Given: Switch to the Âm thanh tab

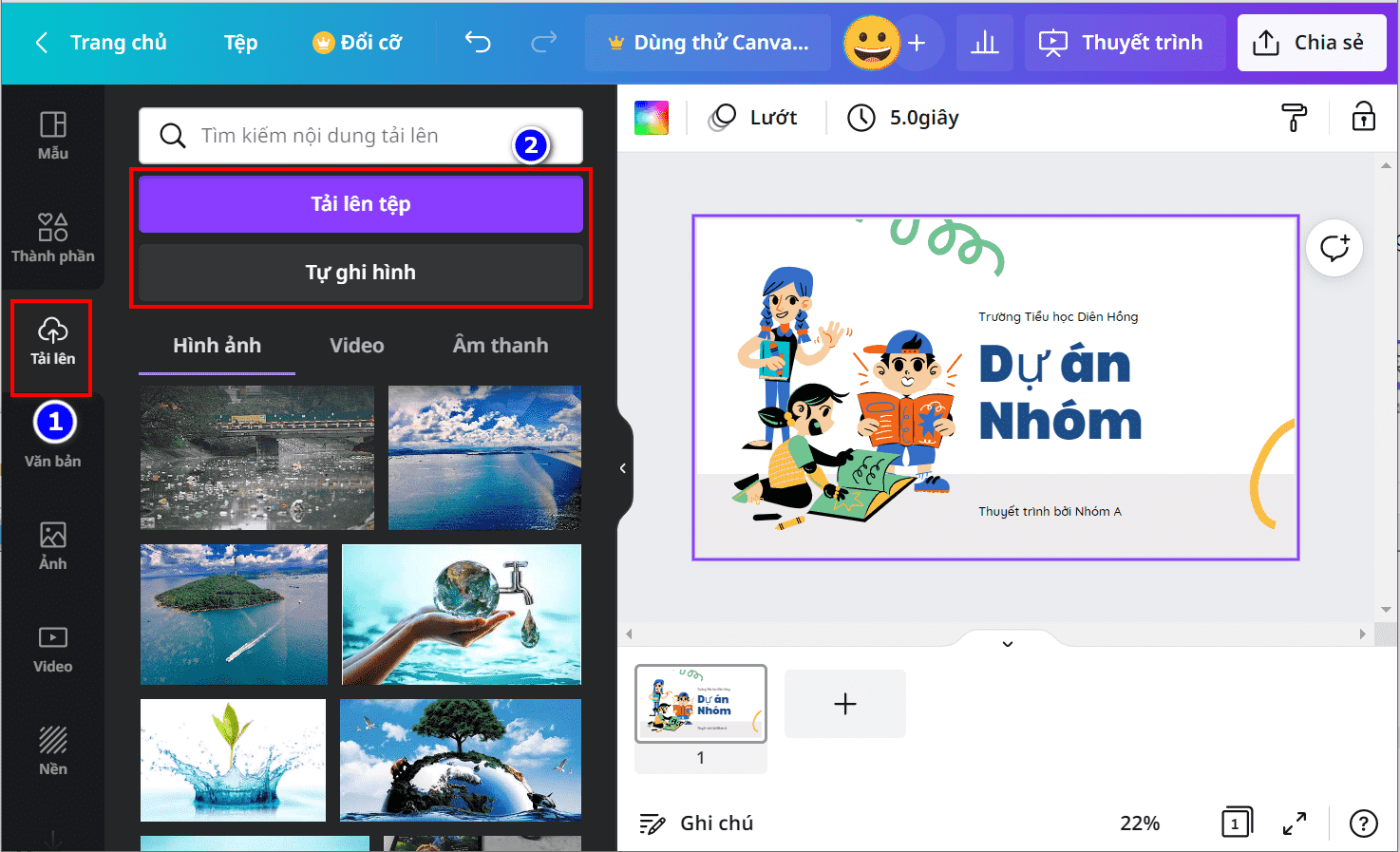Looking at the screenshot, I should click(x=501, y=346).
